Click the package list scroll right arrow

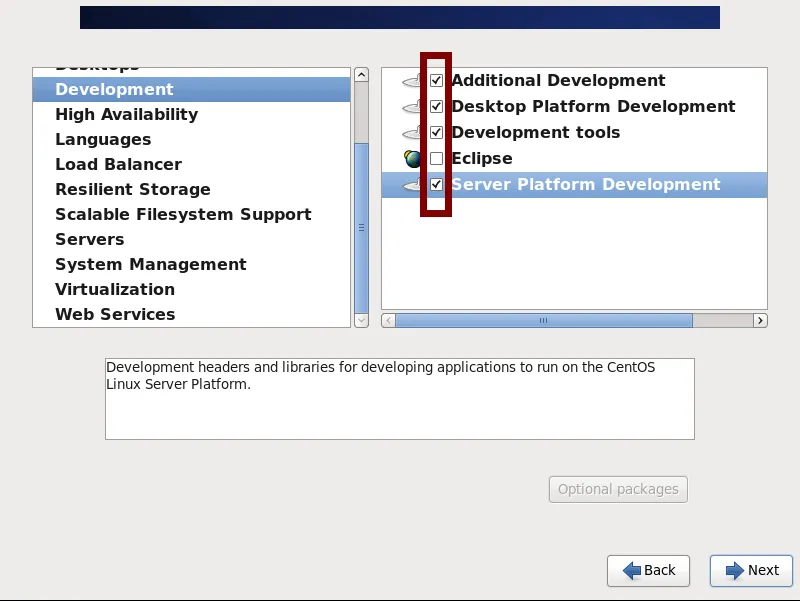tap(760, 320)
